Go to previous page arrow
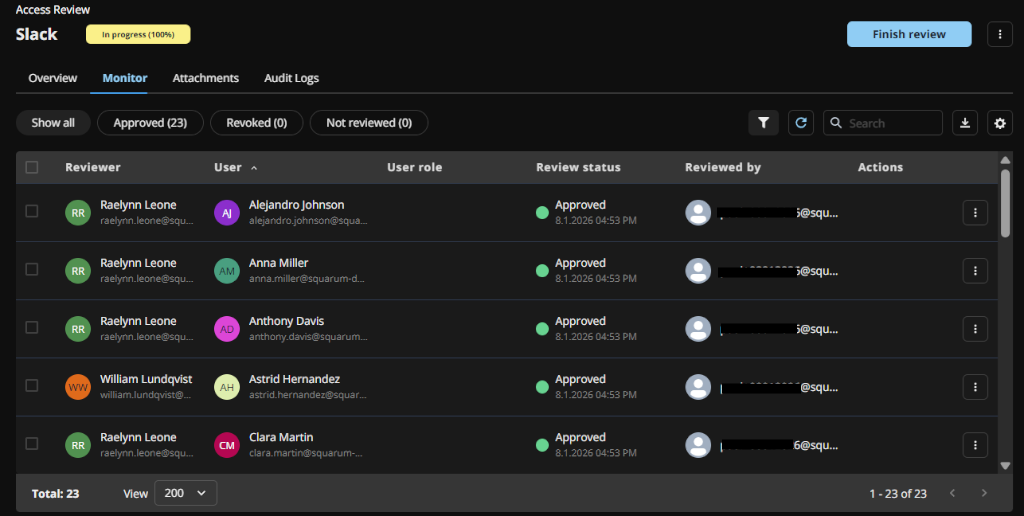Screen dimensions: 1024x516 click(x=952, y=493)
